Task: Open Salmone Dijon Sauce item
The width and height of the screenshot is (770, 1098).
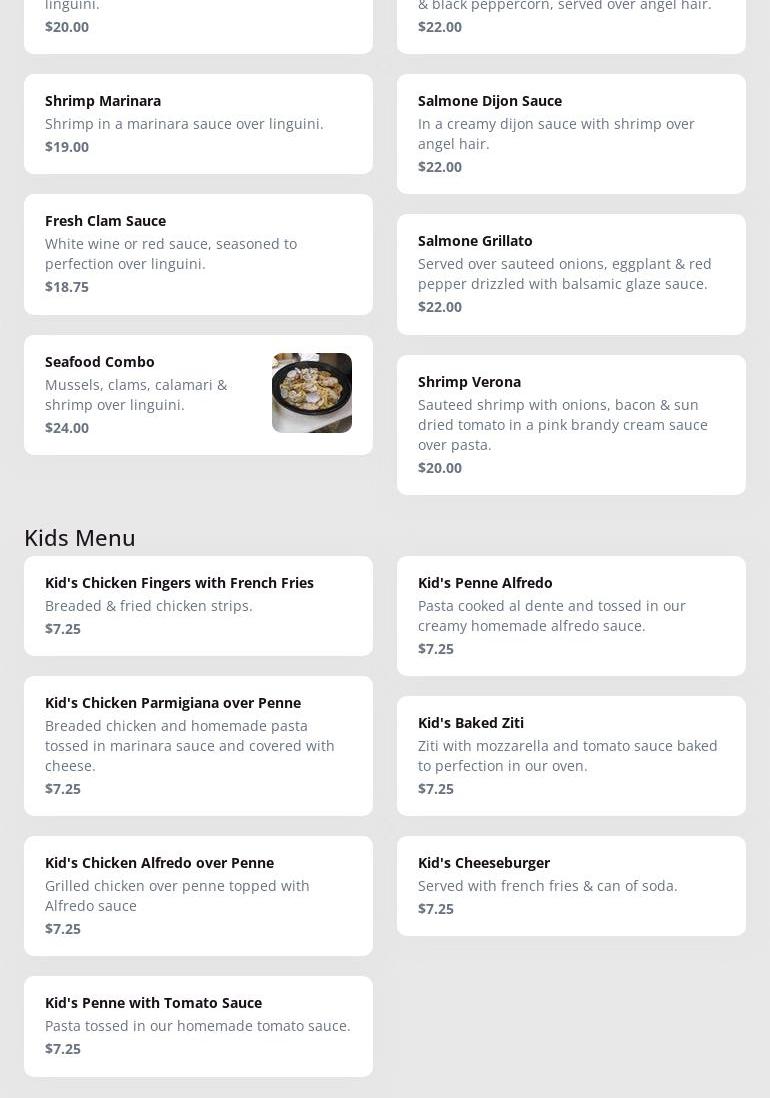Action: pos(571,133)
